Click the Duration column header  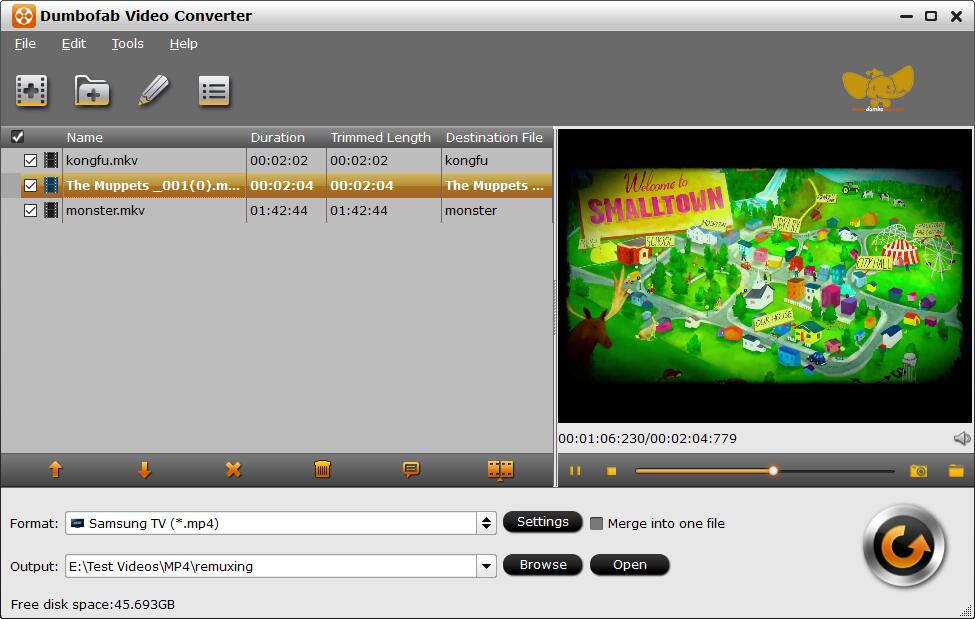pos(277,137)
